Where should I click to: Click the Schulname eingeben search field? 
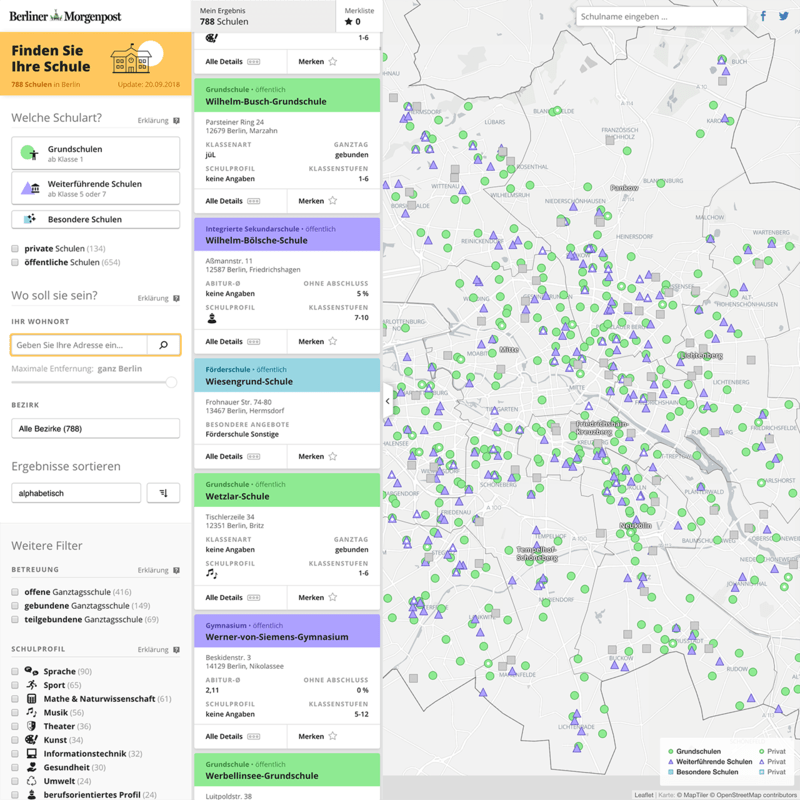pos(660,17)
